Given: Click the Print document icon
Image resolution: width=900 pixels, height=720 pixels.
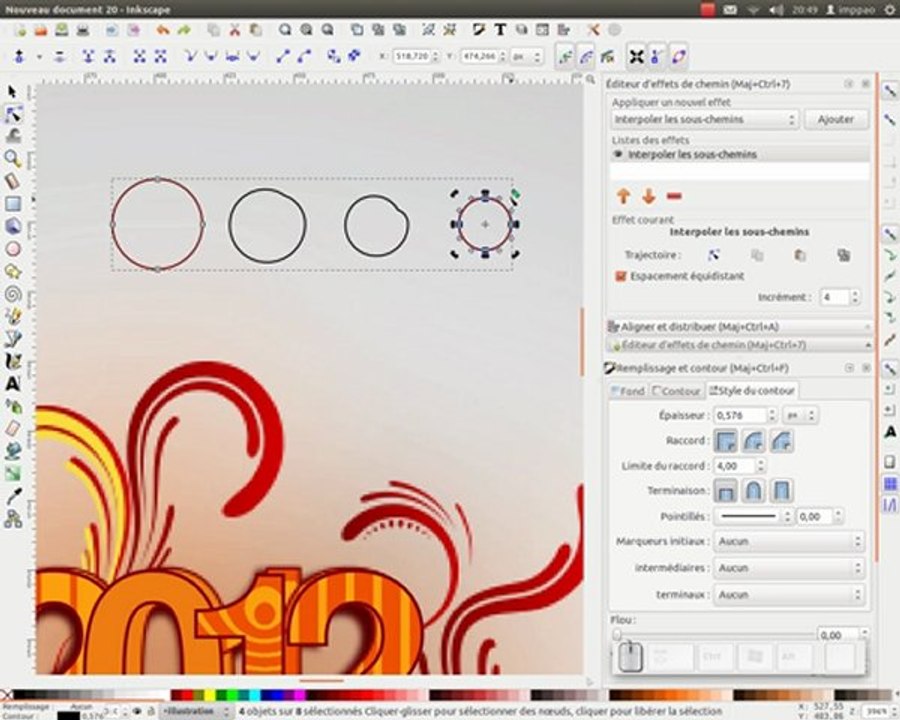Looking at the screenshot, I should tap(83, 30).
